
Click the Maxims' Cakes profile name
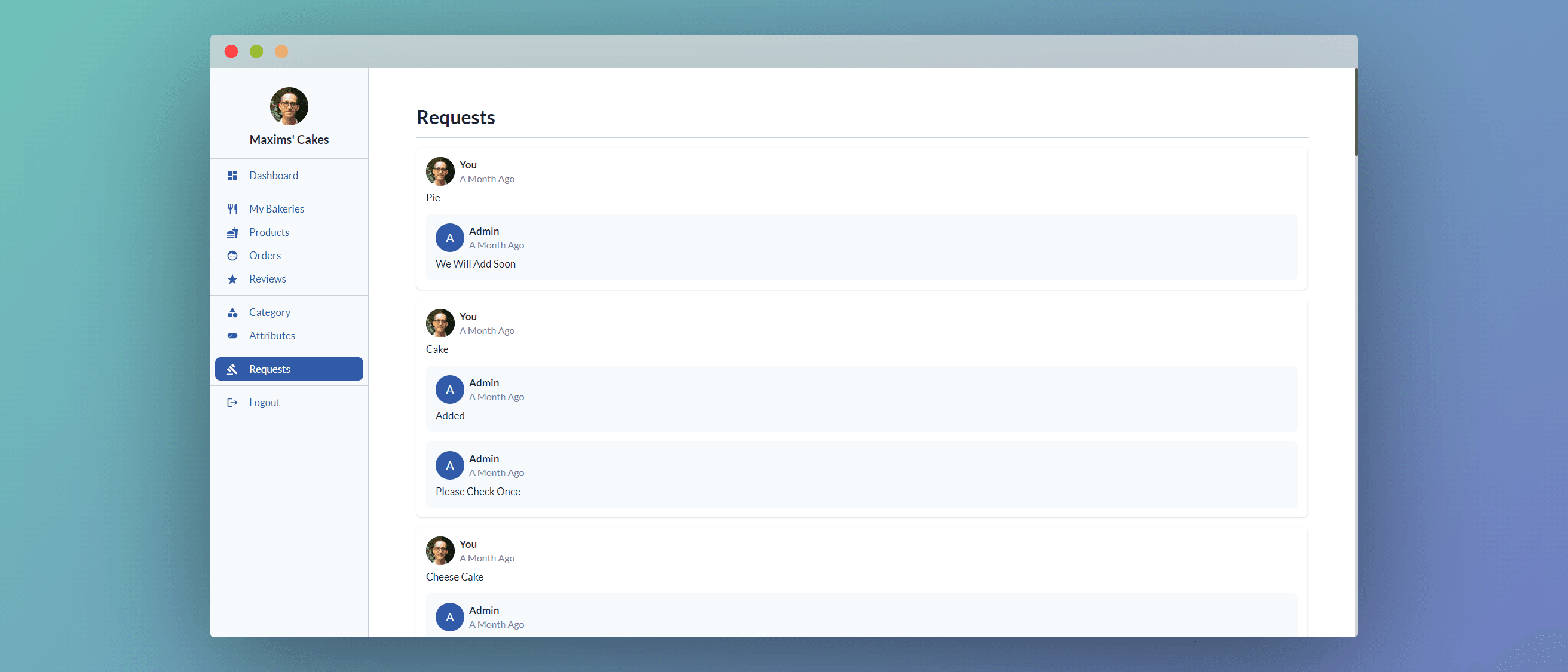[x=289, y=139]
